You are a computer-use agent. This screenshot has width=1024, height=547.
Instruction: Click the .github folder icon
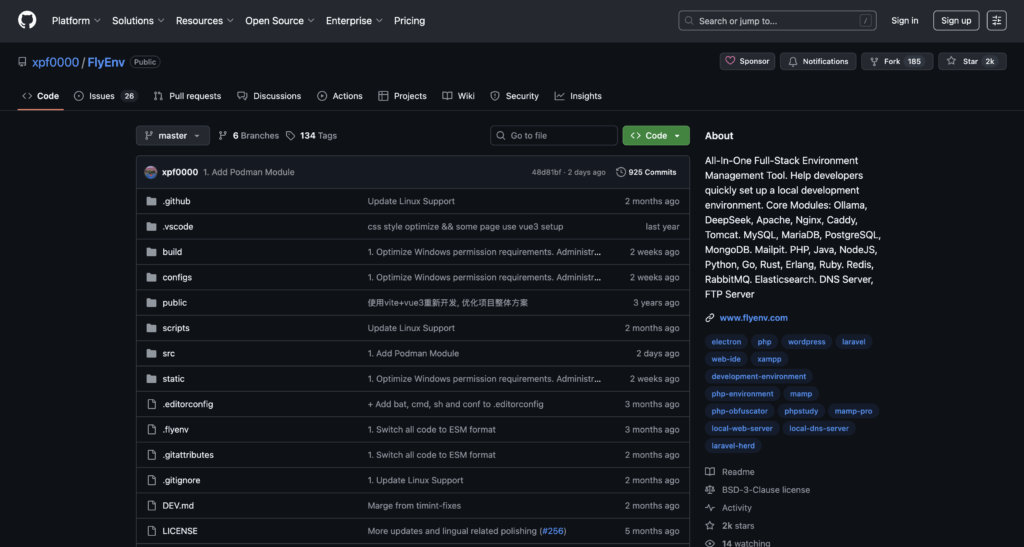tap(152, 201)
